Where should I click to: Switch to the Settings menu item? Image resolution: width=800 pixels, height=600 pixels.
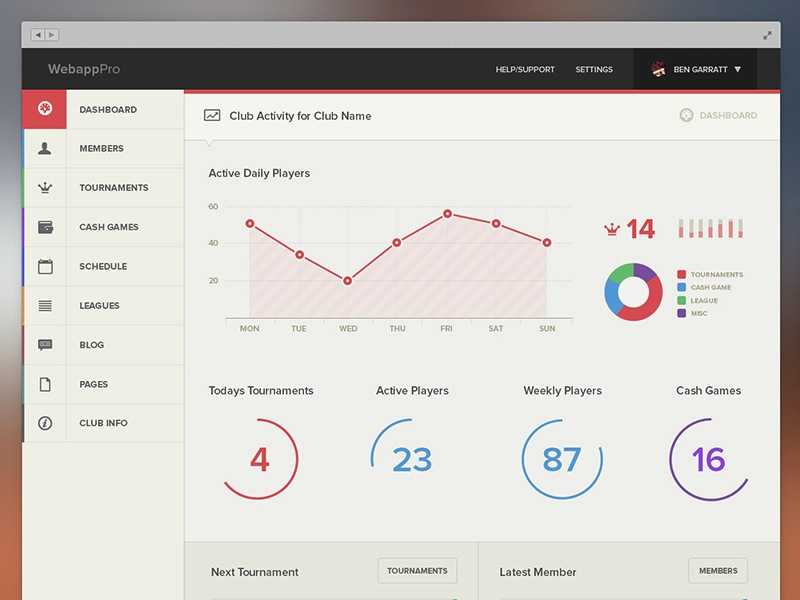(594, 69)
